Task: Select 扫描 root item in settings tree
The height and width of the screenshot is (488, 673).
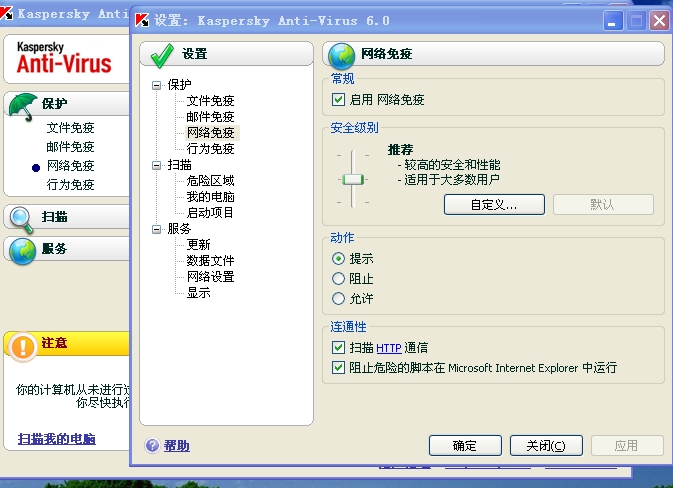Action: tap(179, 165)
